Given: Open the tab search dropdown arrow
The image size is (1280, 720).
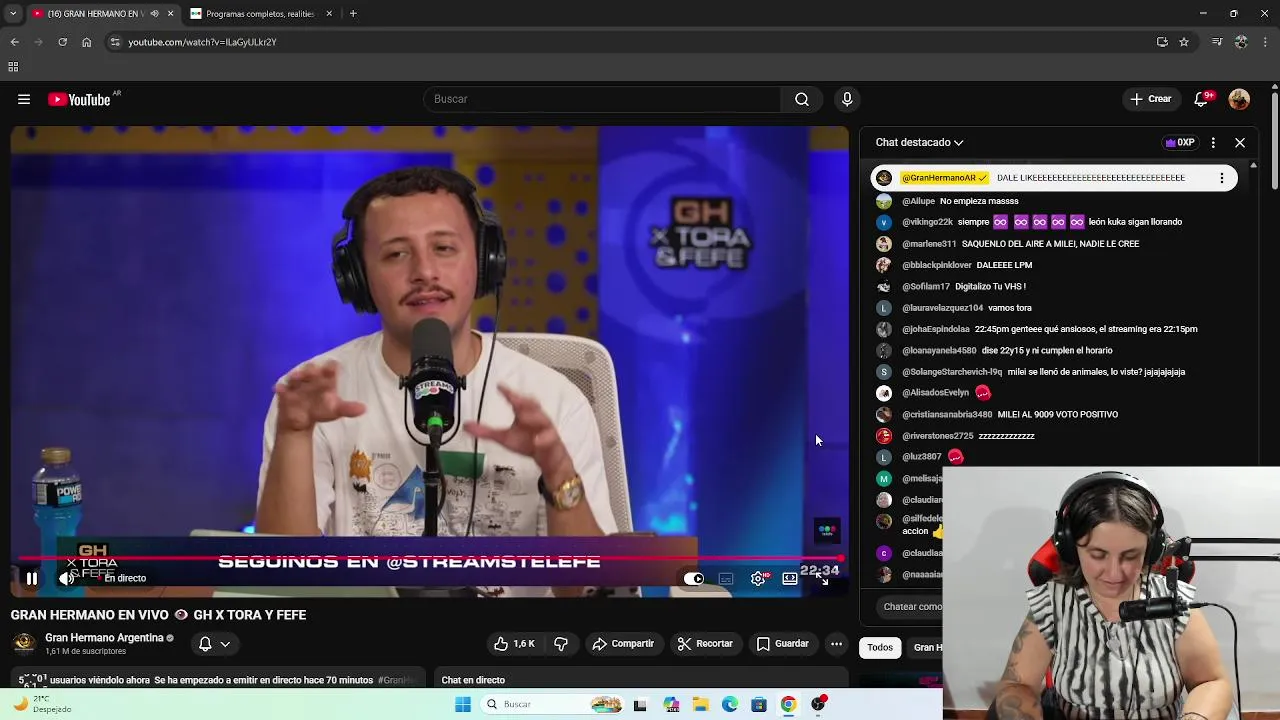Looking at the screenshot, I should (12, 14).
